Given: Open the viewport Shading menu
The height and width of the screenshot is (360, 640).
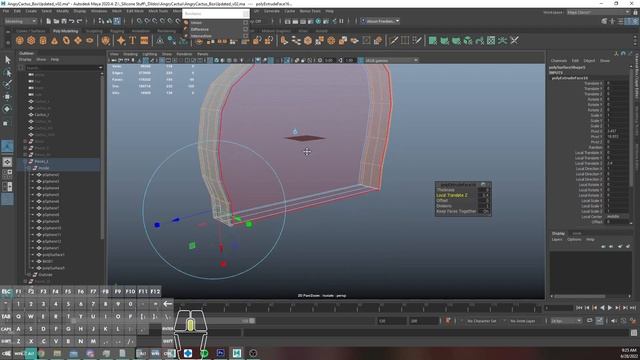Looking at the screenshot, I should point(130,54).
